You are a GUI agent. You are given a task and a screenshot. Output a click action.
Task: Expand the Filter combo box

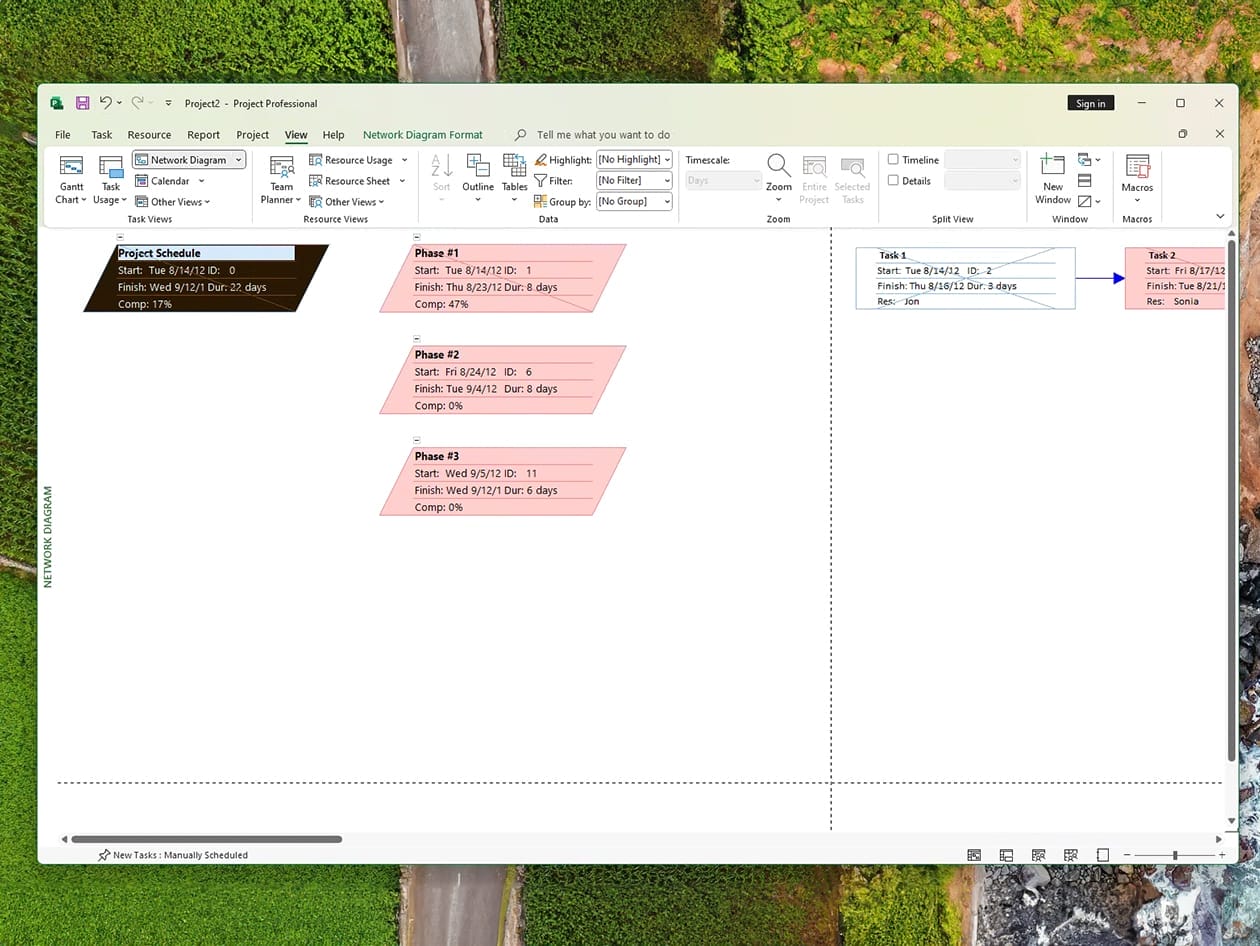pyautogui.click(x=634, y=180)
